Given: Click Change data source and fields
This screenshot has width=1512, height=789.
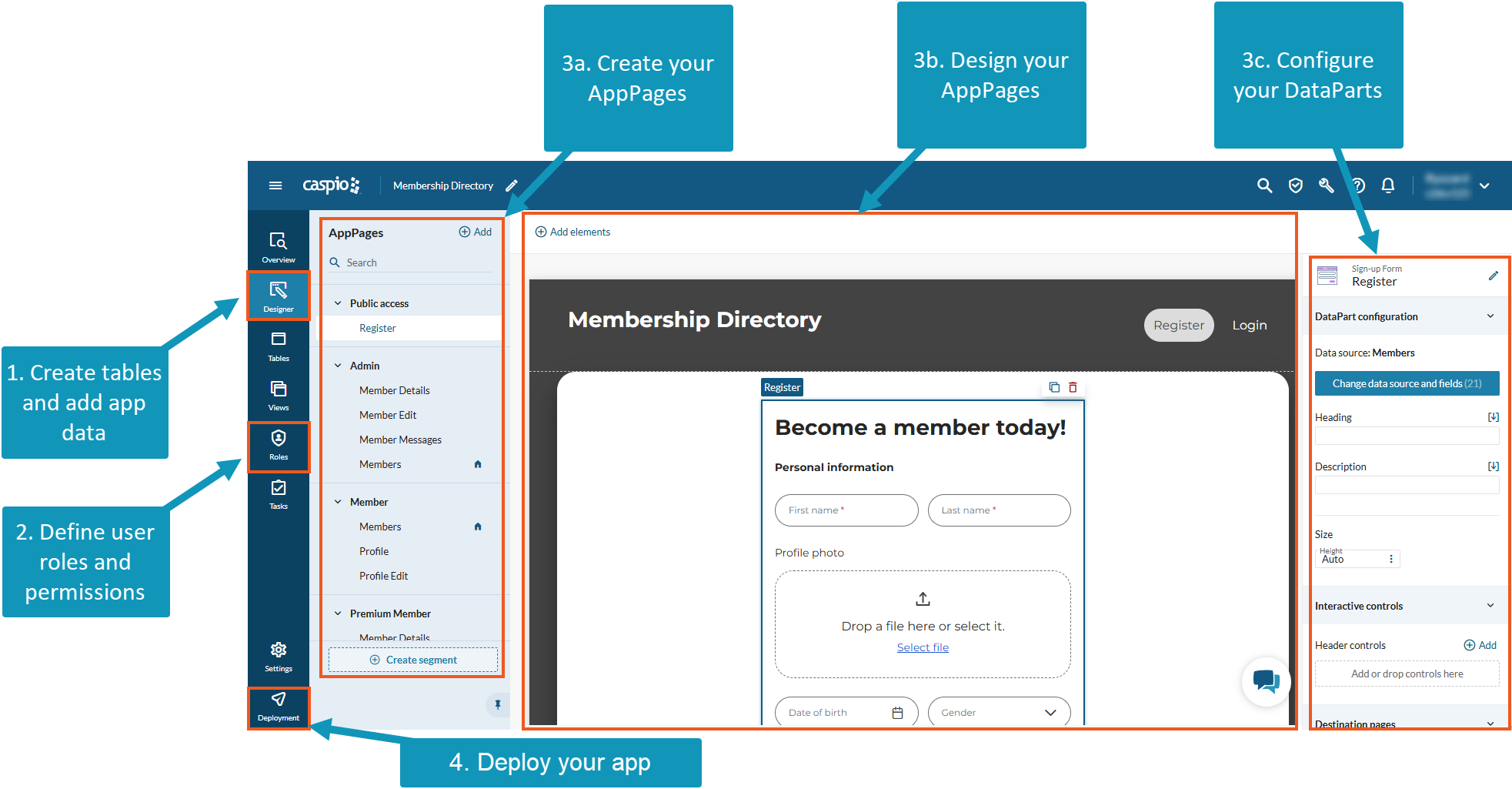Looking at the screenshot, I should coord(1407,383).
